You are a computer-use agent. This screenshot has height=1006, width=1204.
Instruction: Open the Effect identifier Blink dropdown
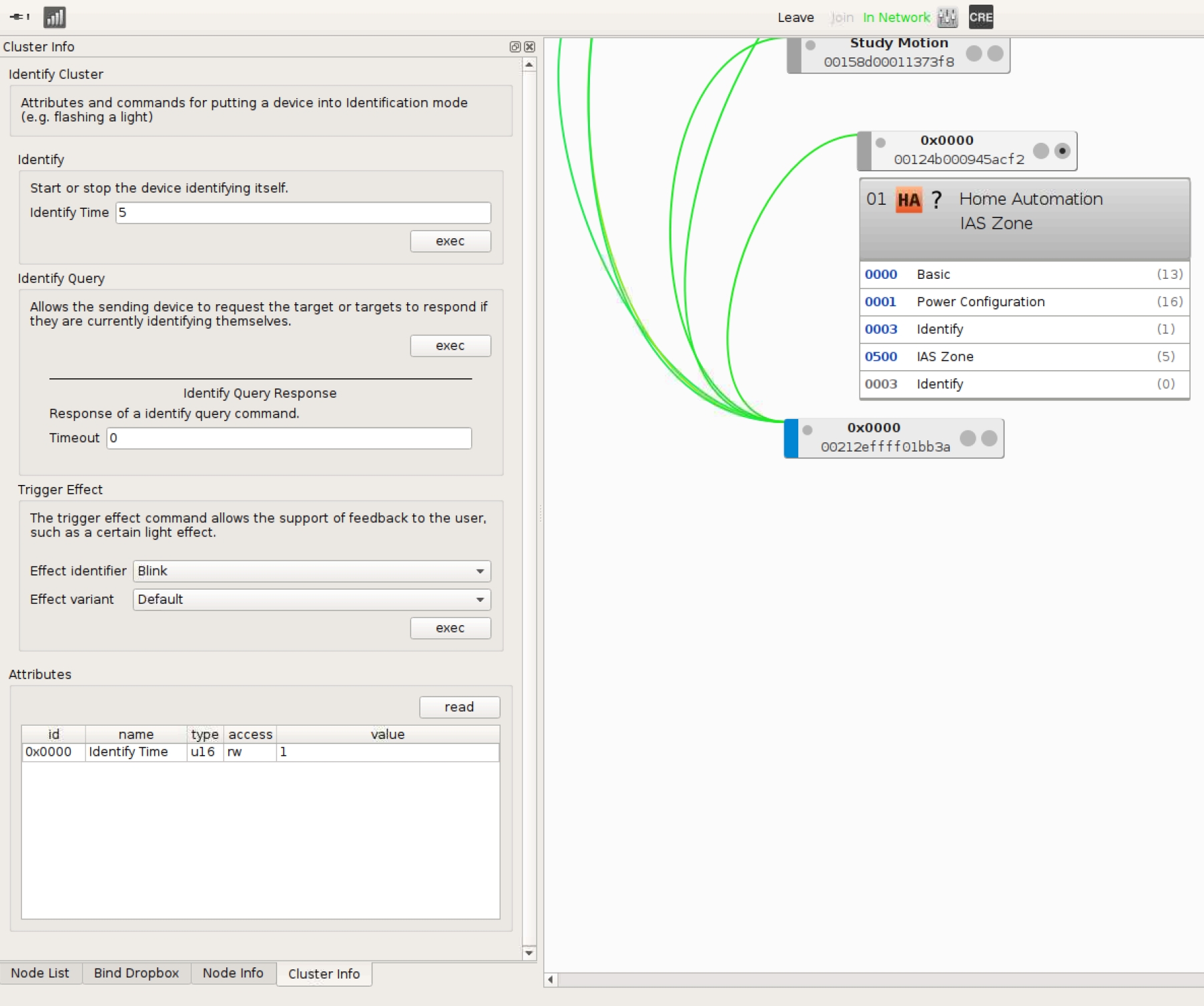point(312,571)
